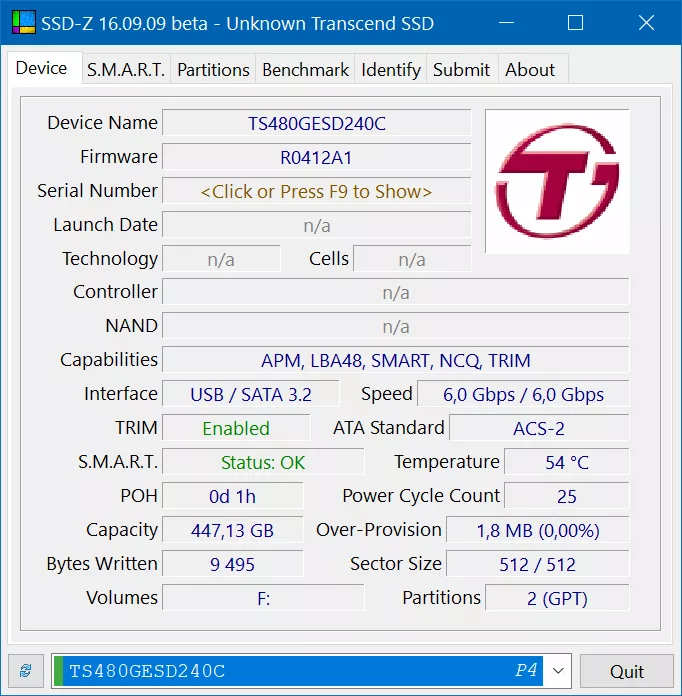Click the title bar text 'SSD-Z 16.09.09 beta'
Image resolution: width=682 pixels, height=696 pixels.
[124, 23]
